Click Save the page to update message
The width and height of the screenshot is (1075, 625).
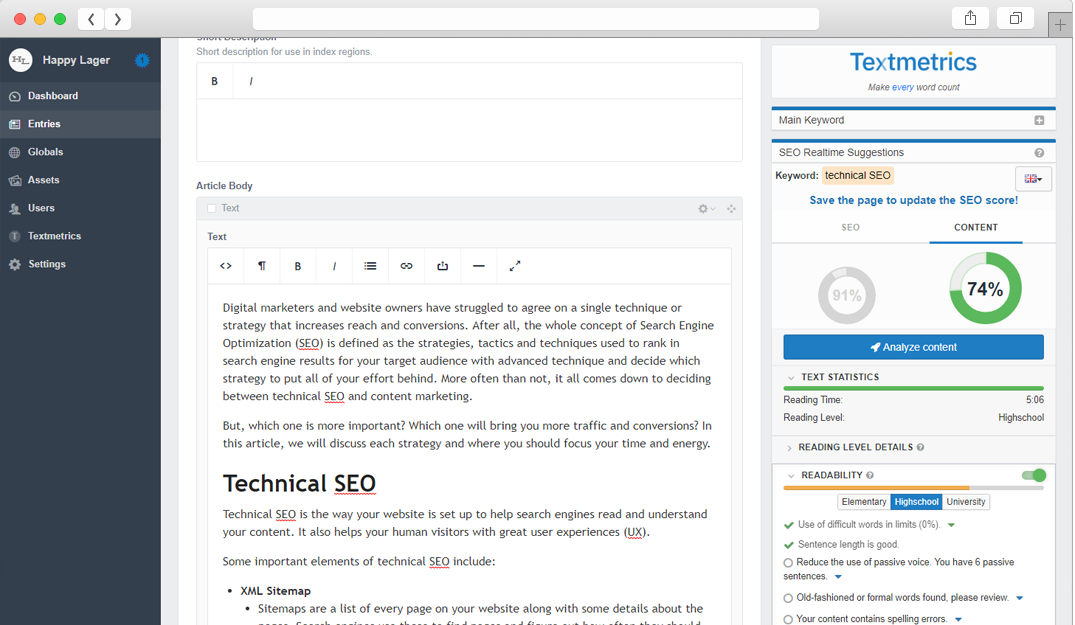coord(913,200)
